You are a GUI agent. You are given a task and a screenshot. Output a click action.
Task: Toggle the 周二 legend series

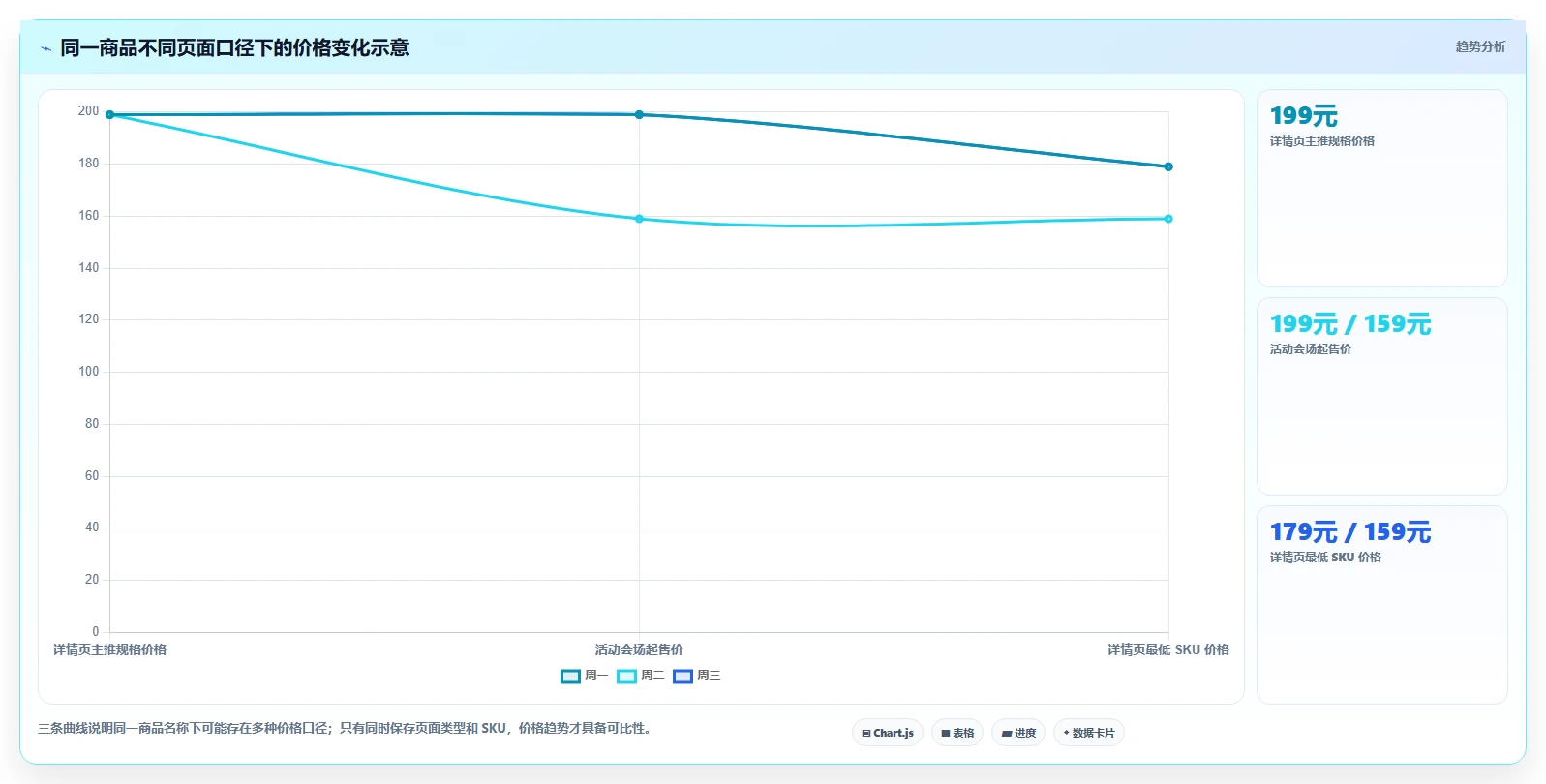tap(641, 676)
